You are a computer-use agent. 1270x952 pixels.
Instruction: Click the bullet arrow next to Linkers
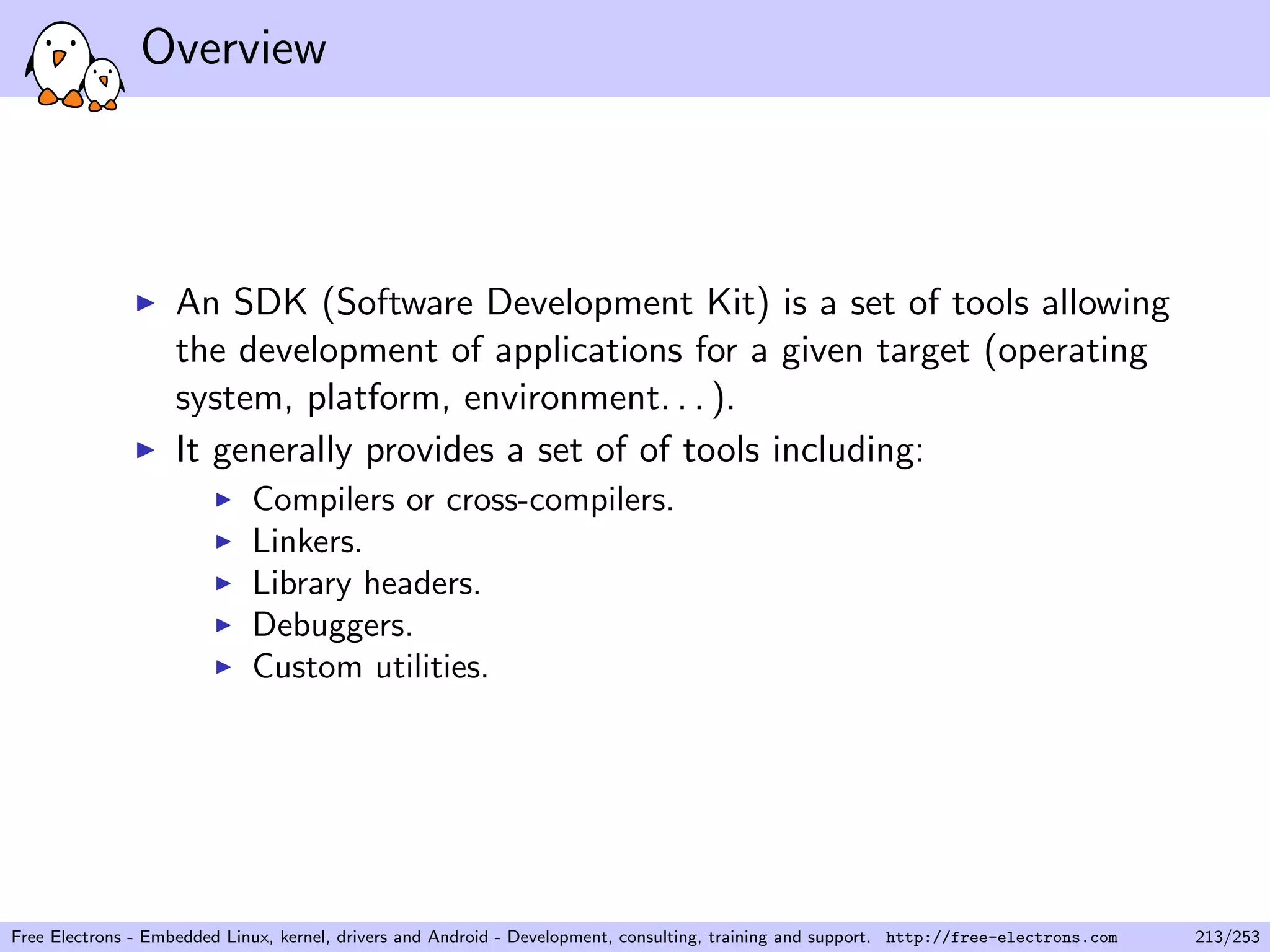tap(223, 542)
